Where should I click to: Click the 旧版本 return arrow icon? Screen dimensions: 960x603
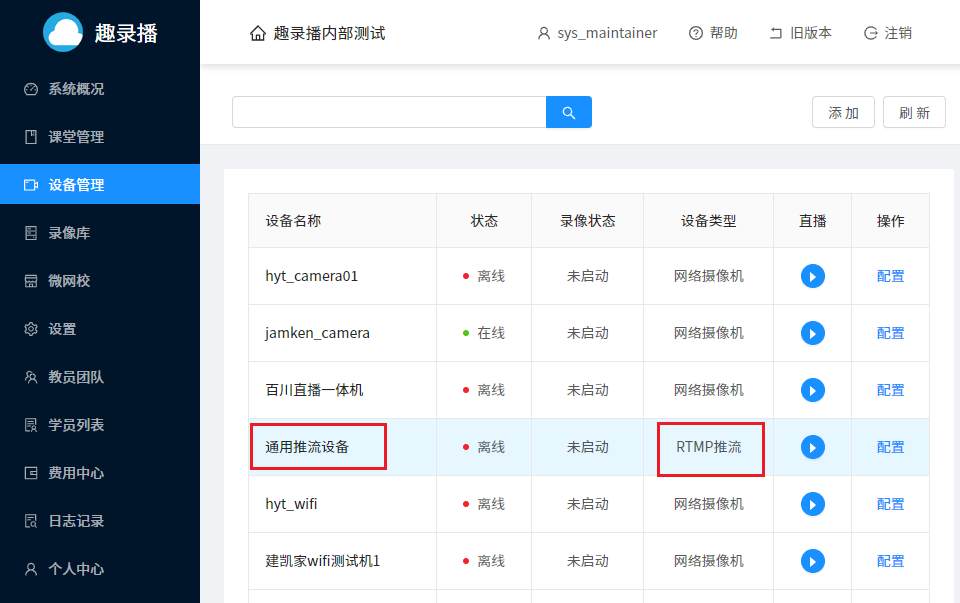[776, 33]
